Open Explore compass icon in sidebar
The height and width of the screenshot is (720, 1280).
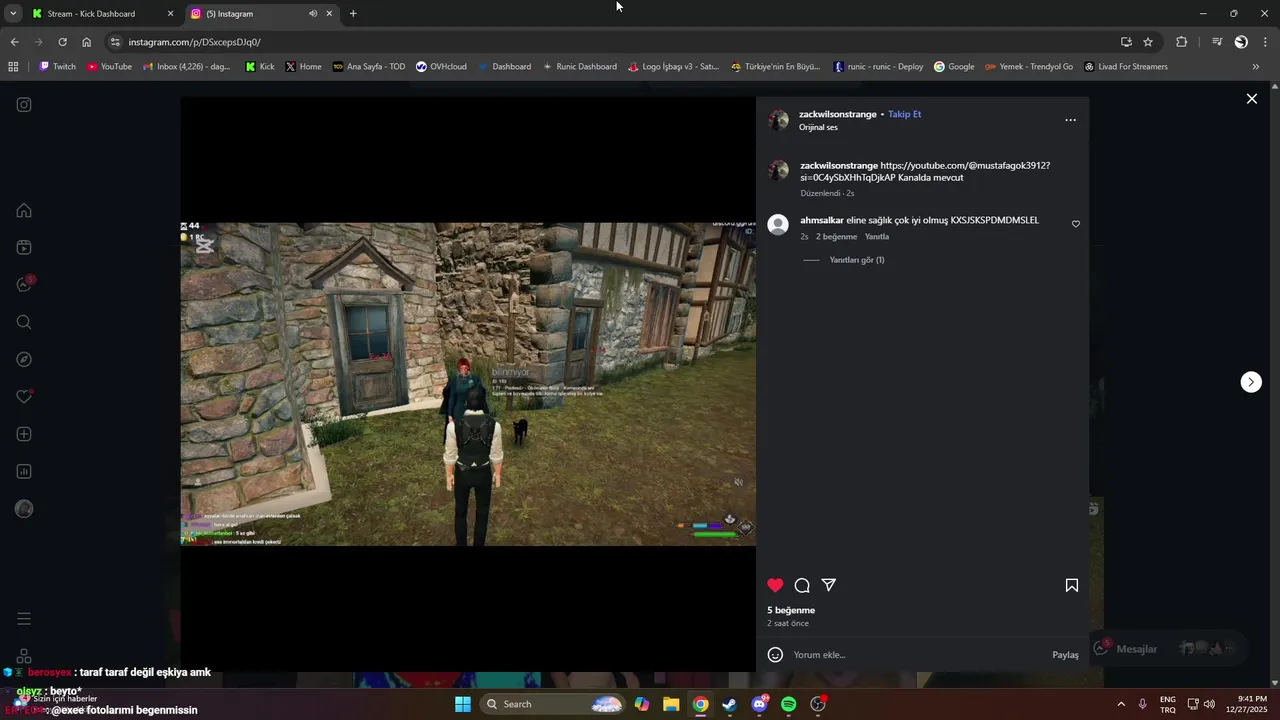[24, 359]
